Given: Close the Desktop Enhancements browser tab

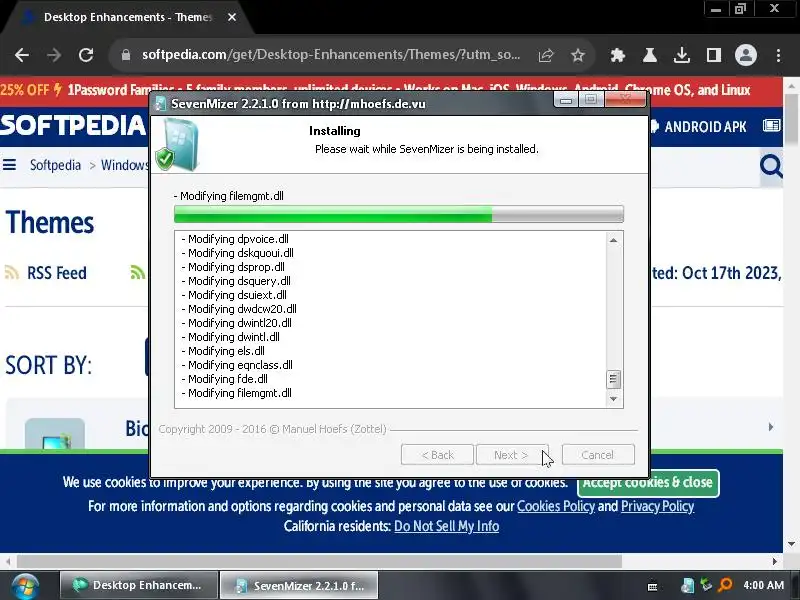Looking at the screenshot, I should point(232,17).
